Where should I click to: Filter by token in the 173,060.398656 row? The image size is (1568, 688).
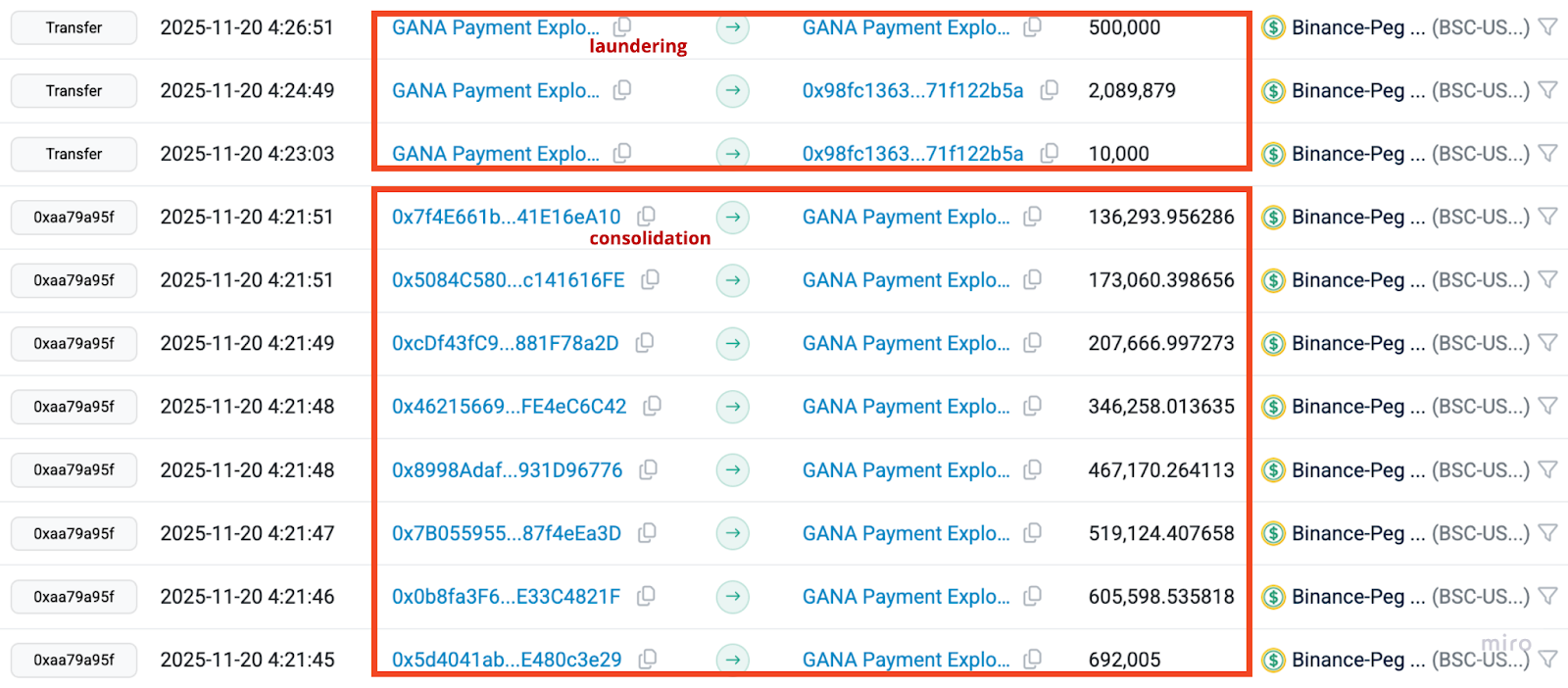[1547, 279]
